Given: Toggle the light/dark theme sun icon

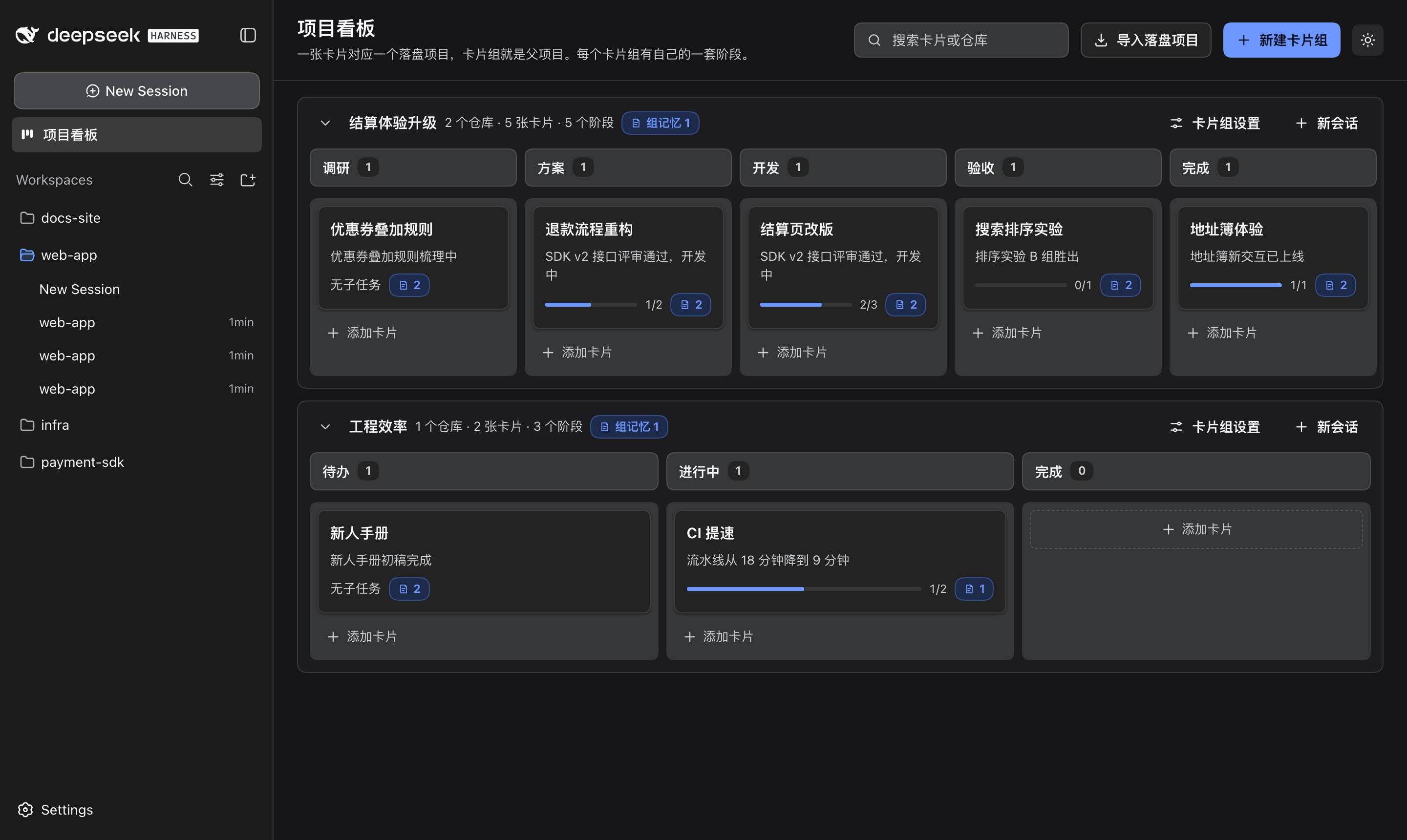Looking at the screenshot, I should coord(1367,40).
